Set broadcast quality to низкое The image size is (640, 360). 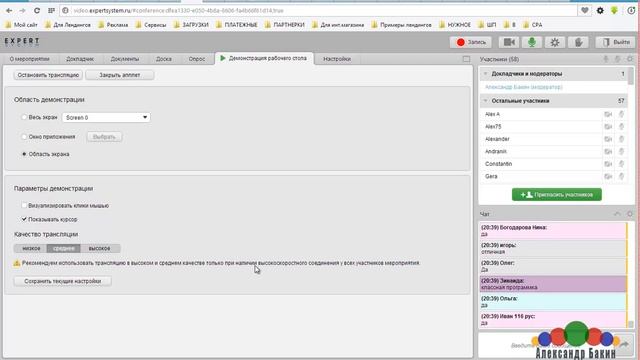[31, 248]
